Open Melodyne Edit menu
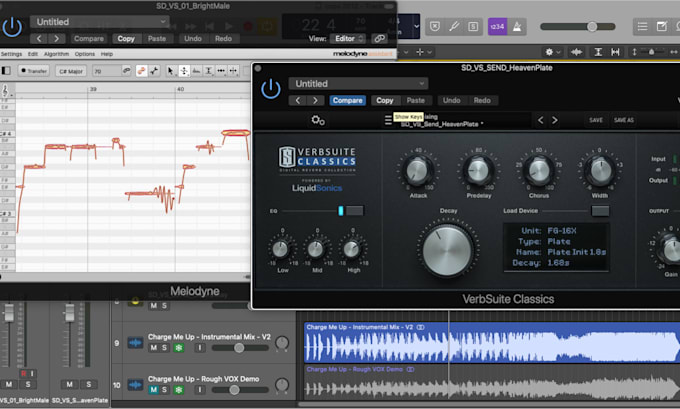680x409 pixels. (33, 54)
